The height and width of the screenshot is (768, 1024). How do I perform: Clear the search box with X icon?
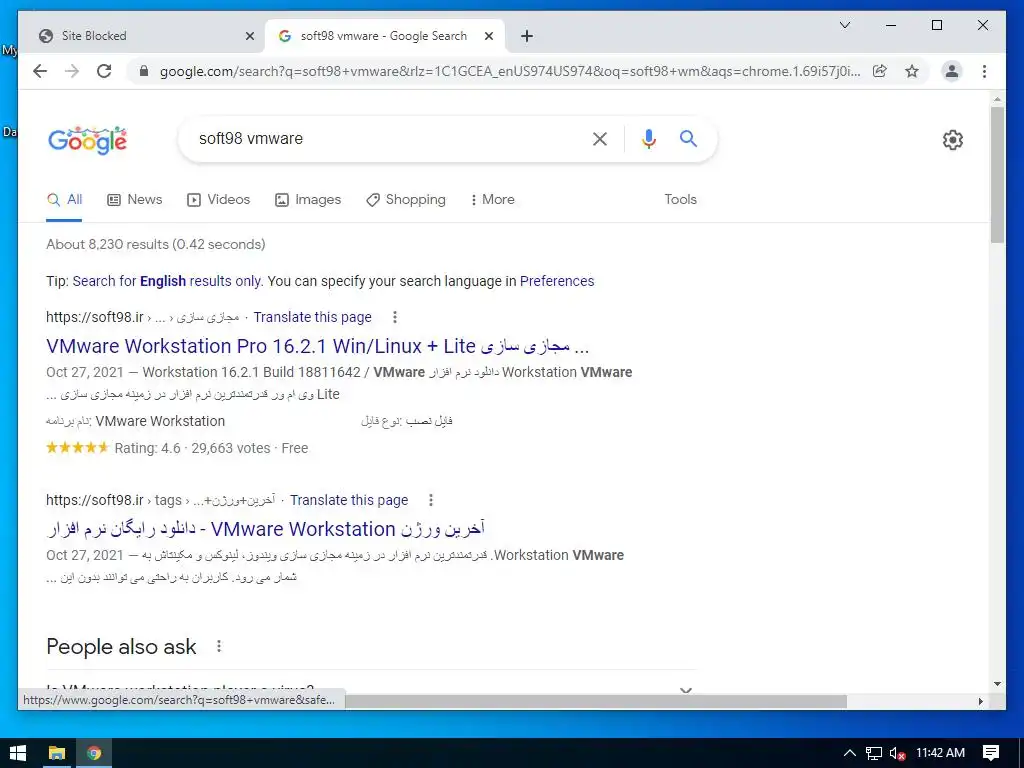tap(600, 138)
